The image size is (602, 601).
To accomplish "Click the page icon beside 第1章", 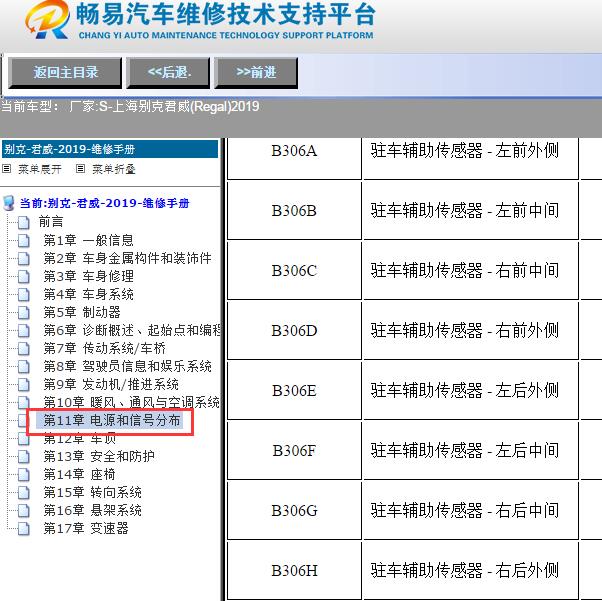I will (x=24, y=240).
